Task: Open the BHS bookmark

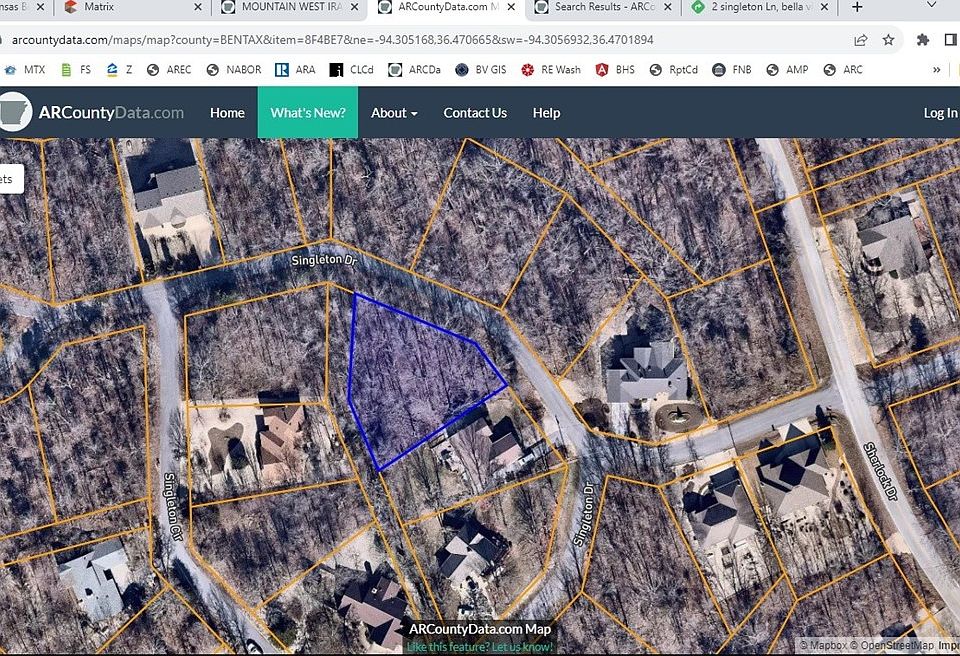Action: pos(615,70)
